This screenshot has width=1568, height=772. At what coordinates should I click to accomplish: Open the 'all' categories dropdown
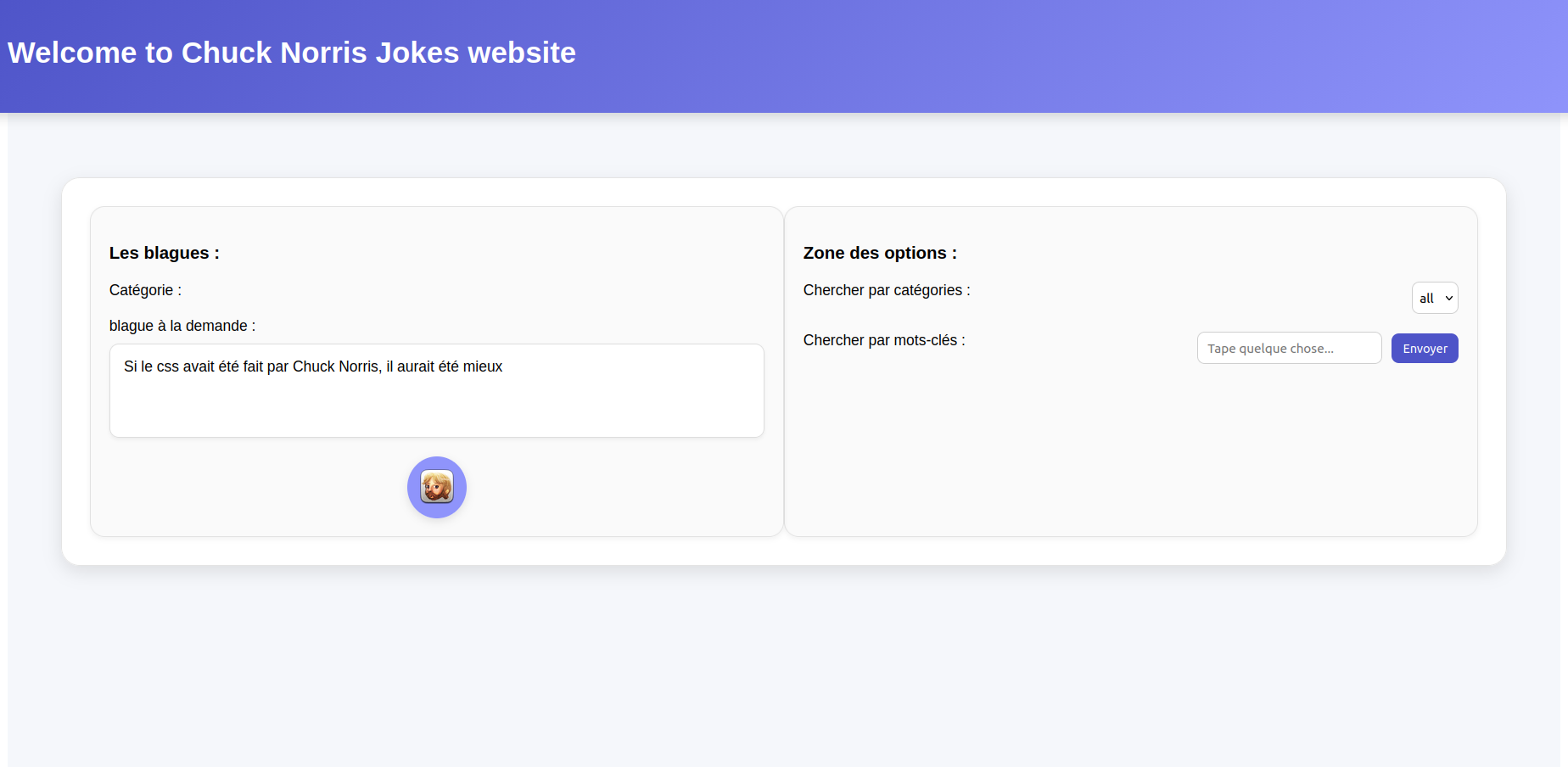coord(1435,298)
